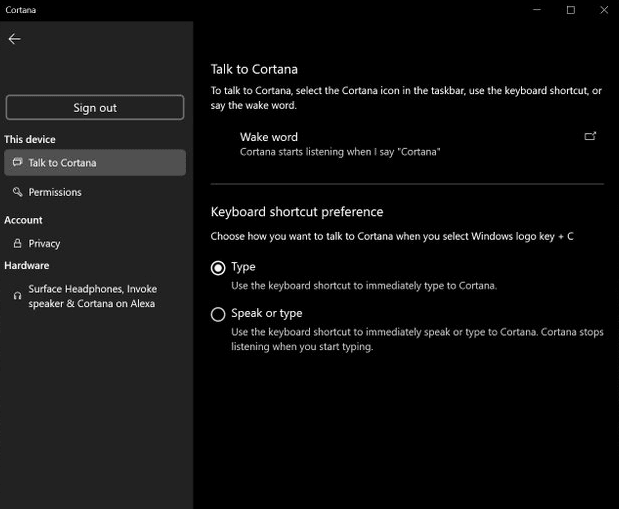Click the Account section header
The height and width of the screenshot is (509, 619).
point(23,220)
